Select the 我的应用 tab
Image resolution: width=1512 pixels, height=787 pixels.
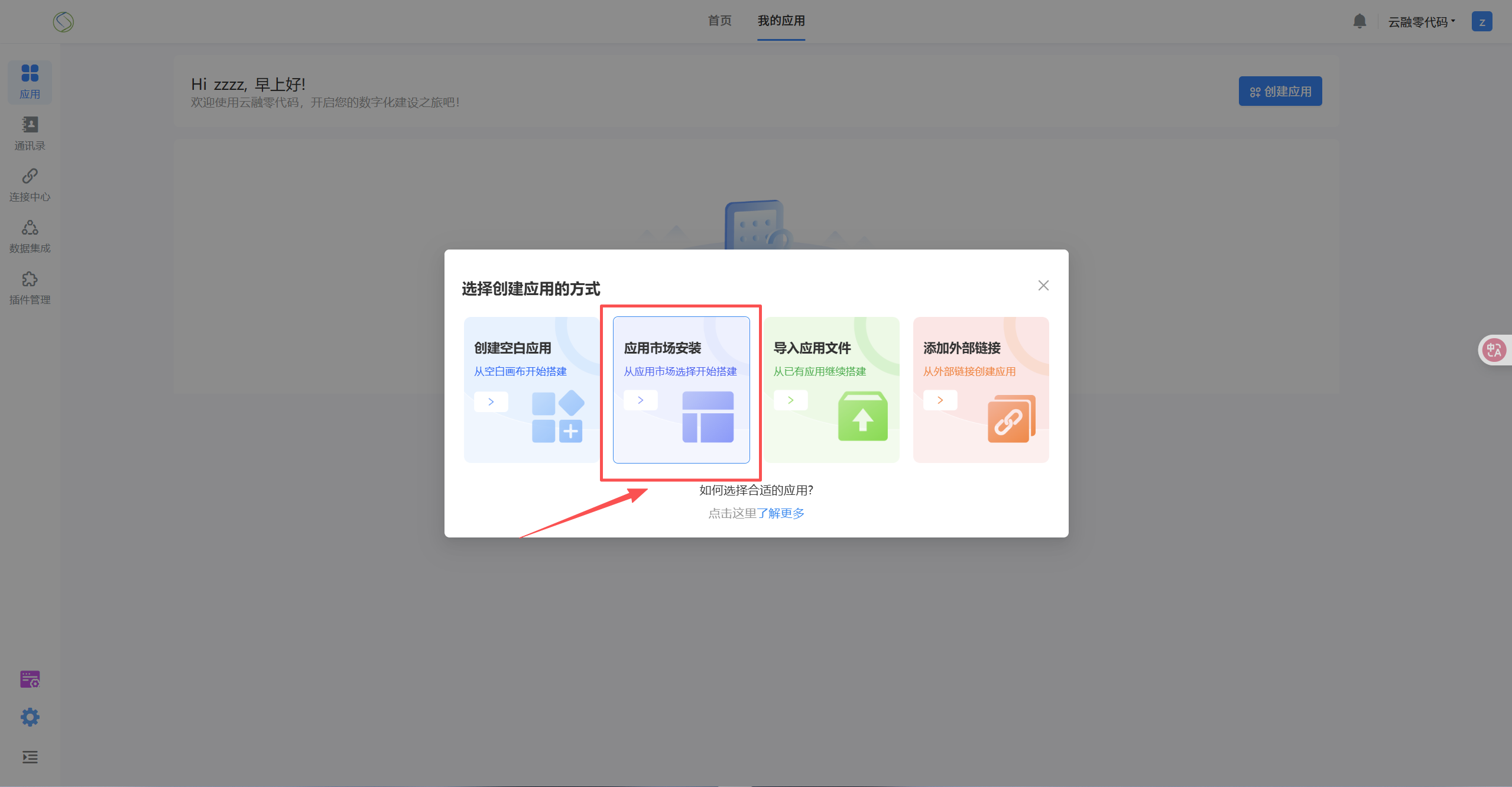[x=781, y=21]
